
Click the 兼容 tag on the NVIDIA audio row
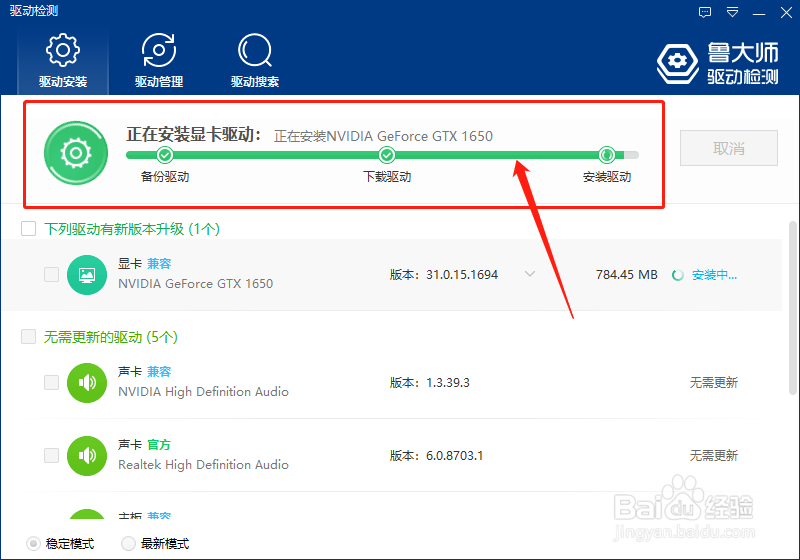click(x=159, y=372)
